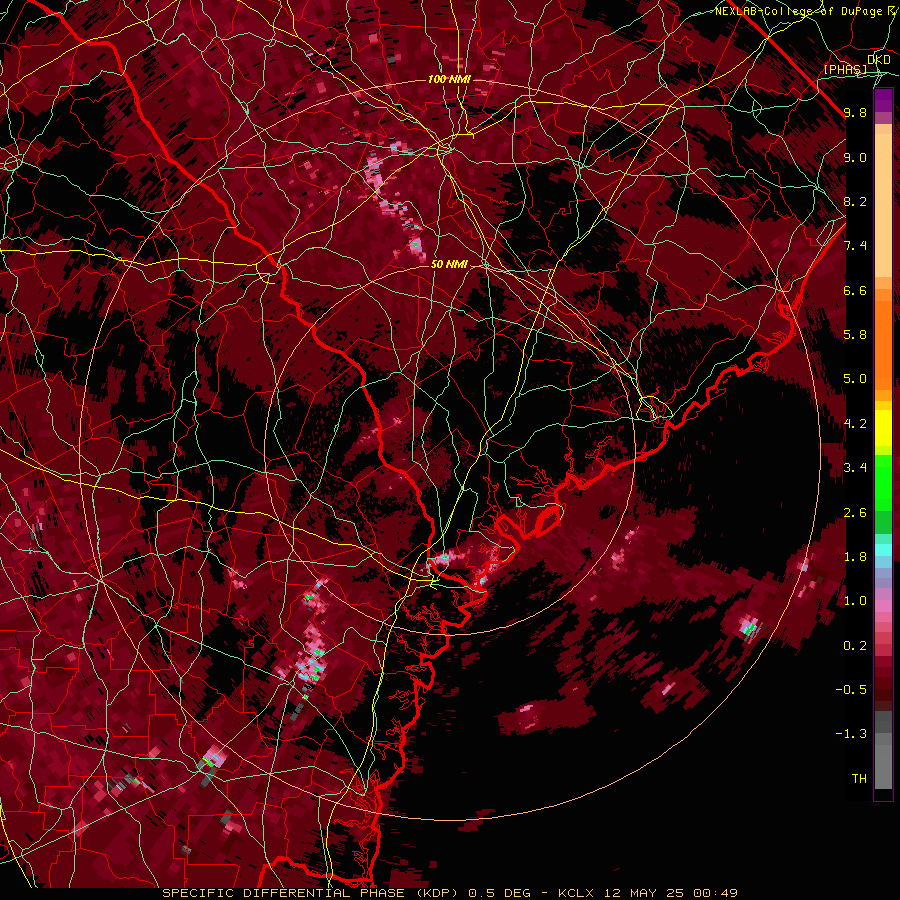Image resolution: width=900 pixels, height=900 pixels.
Task: Click the 2.6 scale label
Action: (x=855, y=513)
